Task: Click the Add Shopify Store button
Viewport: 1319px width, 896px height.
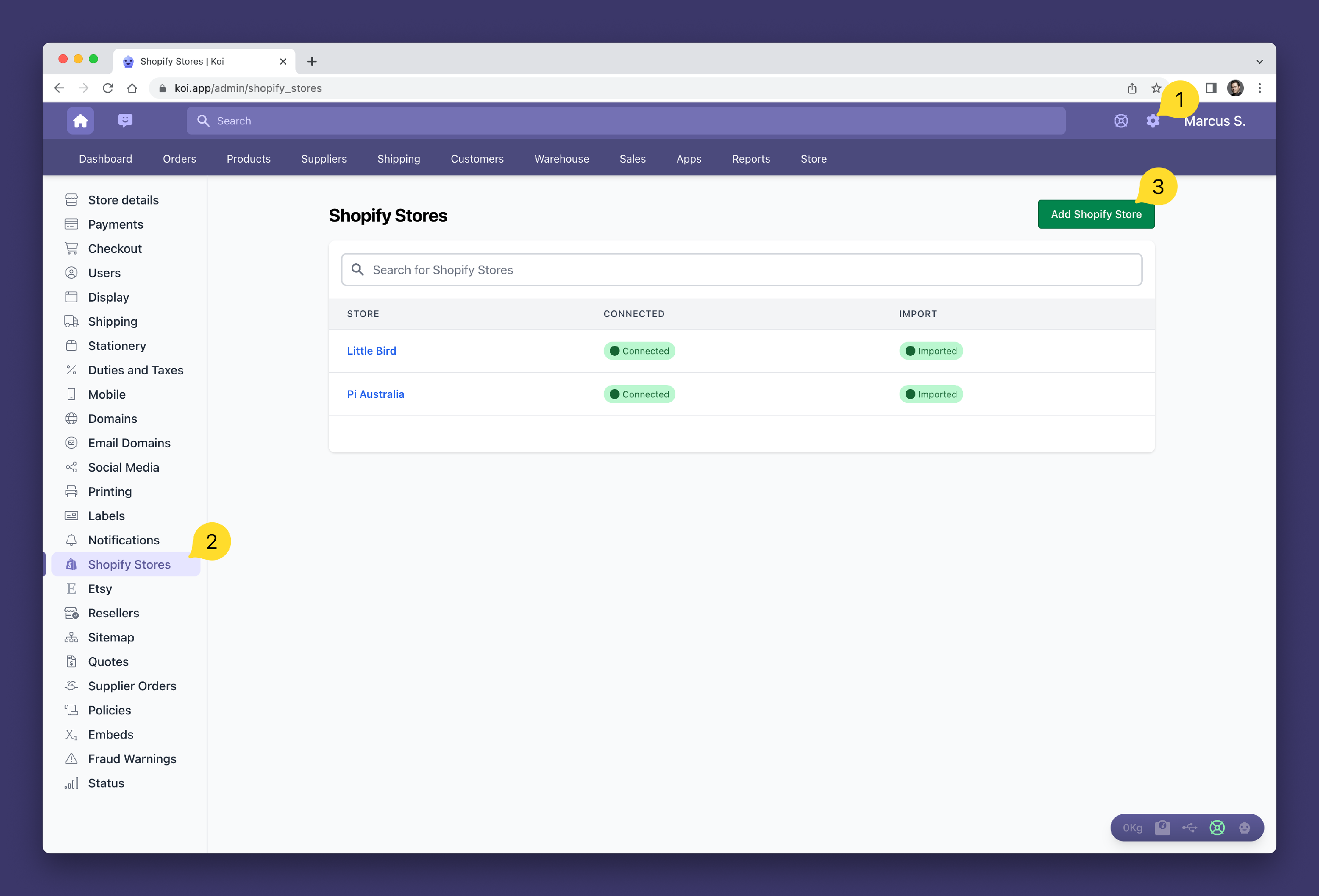Action: [x=1095, y=215]
